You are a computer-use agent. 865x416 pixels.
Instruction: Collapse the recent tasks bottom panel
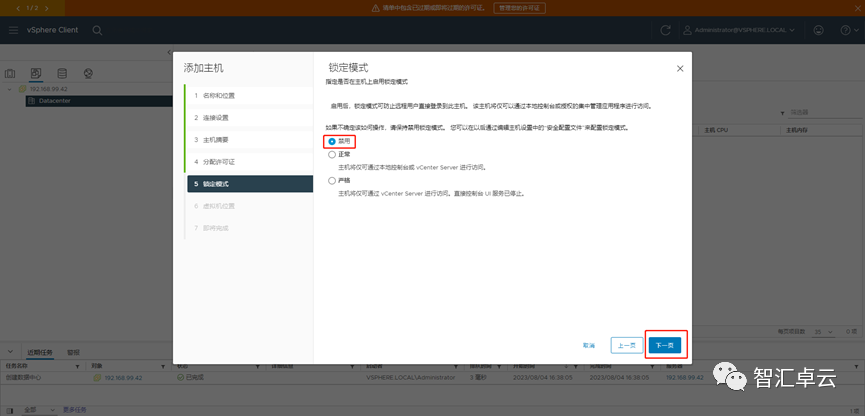click(11, 352)
